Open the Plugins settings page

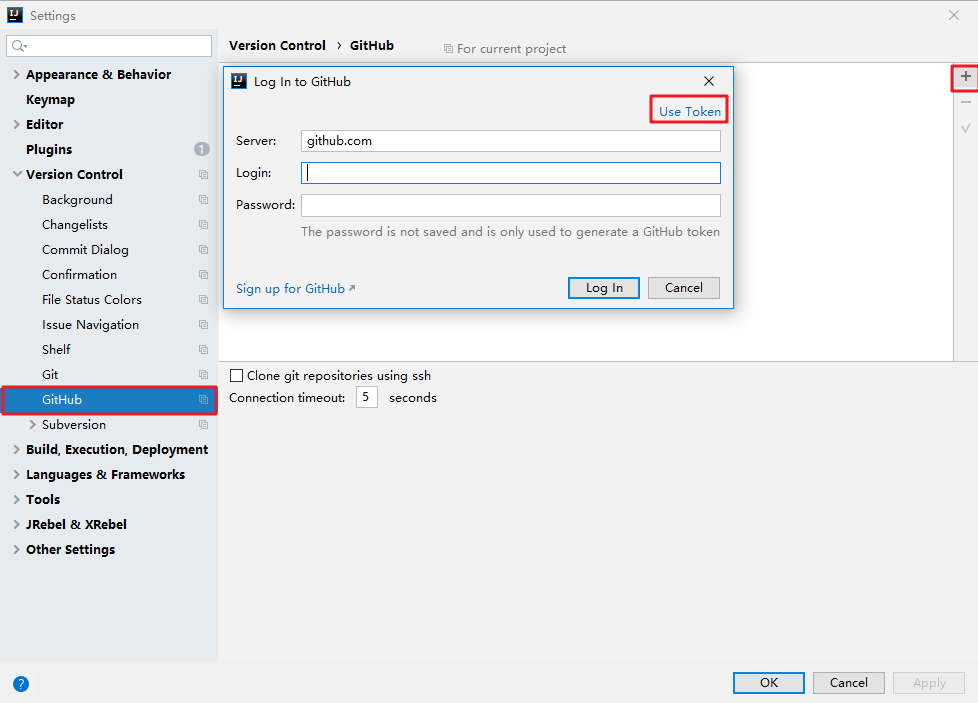49,150
